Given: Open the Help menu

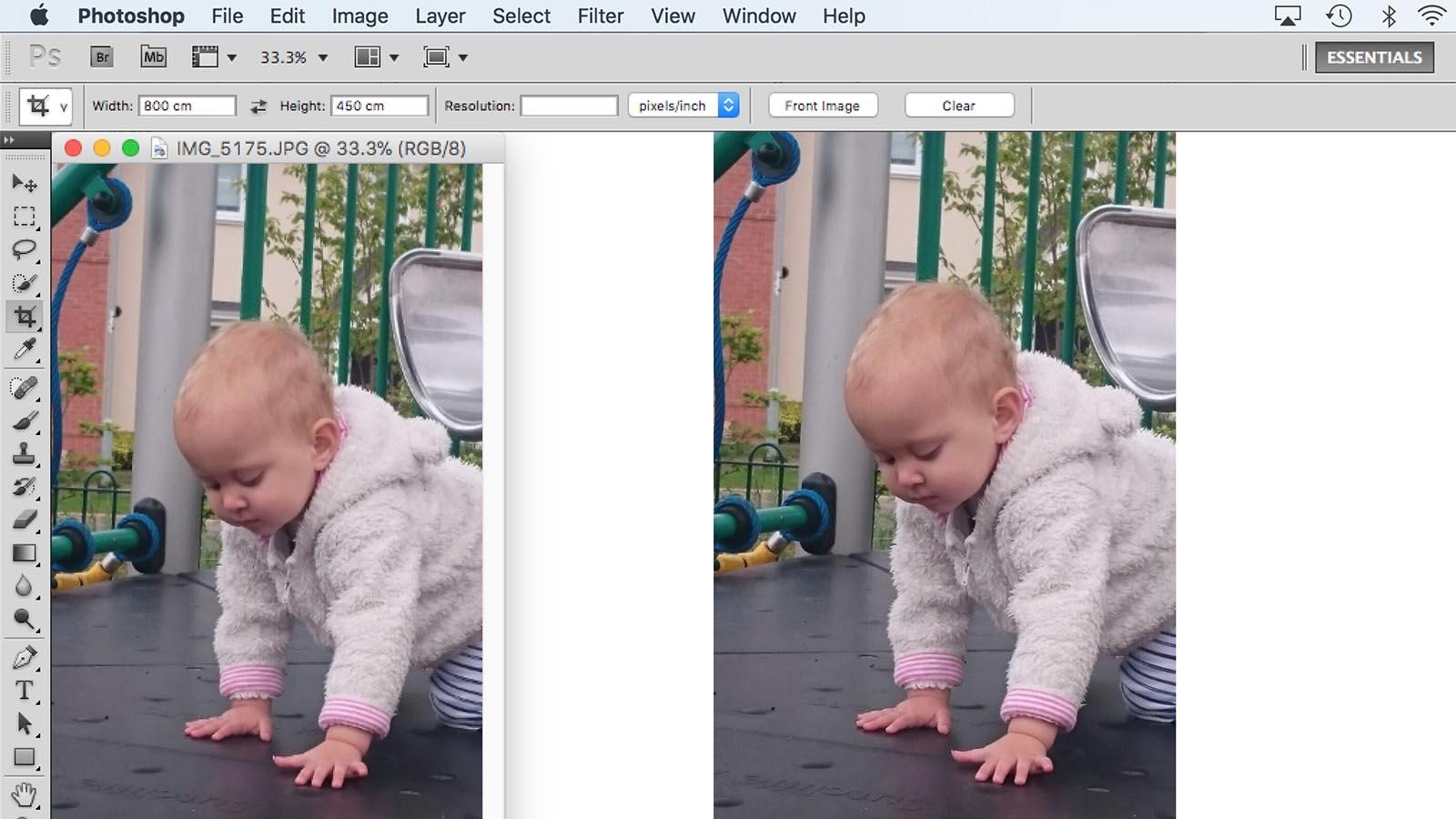Looking at the screenshot, I should [x=844, y=16].
